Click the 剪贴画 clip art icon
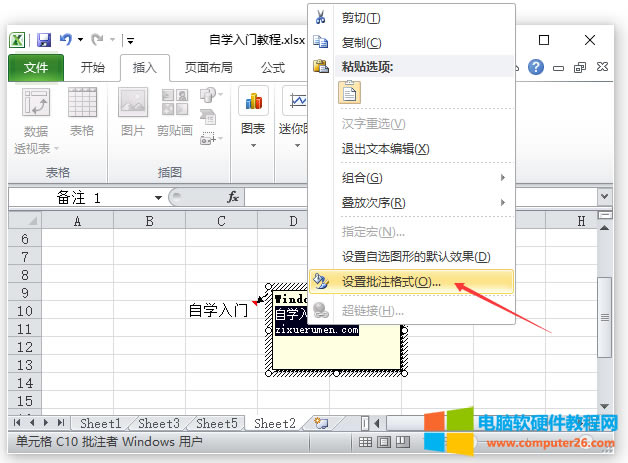 click(175, 102)
